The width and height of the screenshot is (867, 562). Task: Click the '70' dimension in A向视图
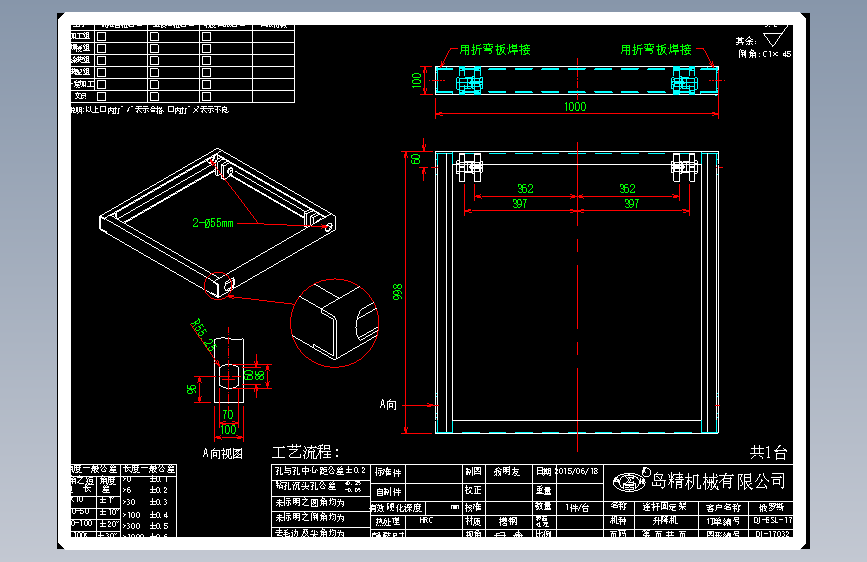click(228, 414)
